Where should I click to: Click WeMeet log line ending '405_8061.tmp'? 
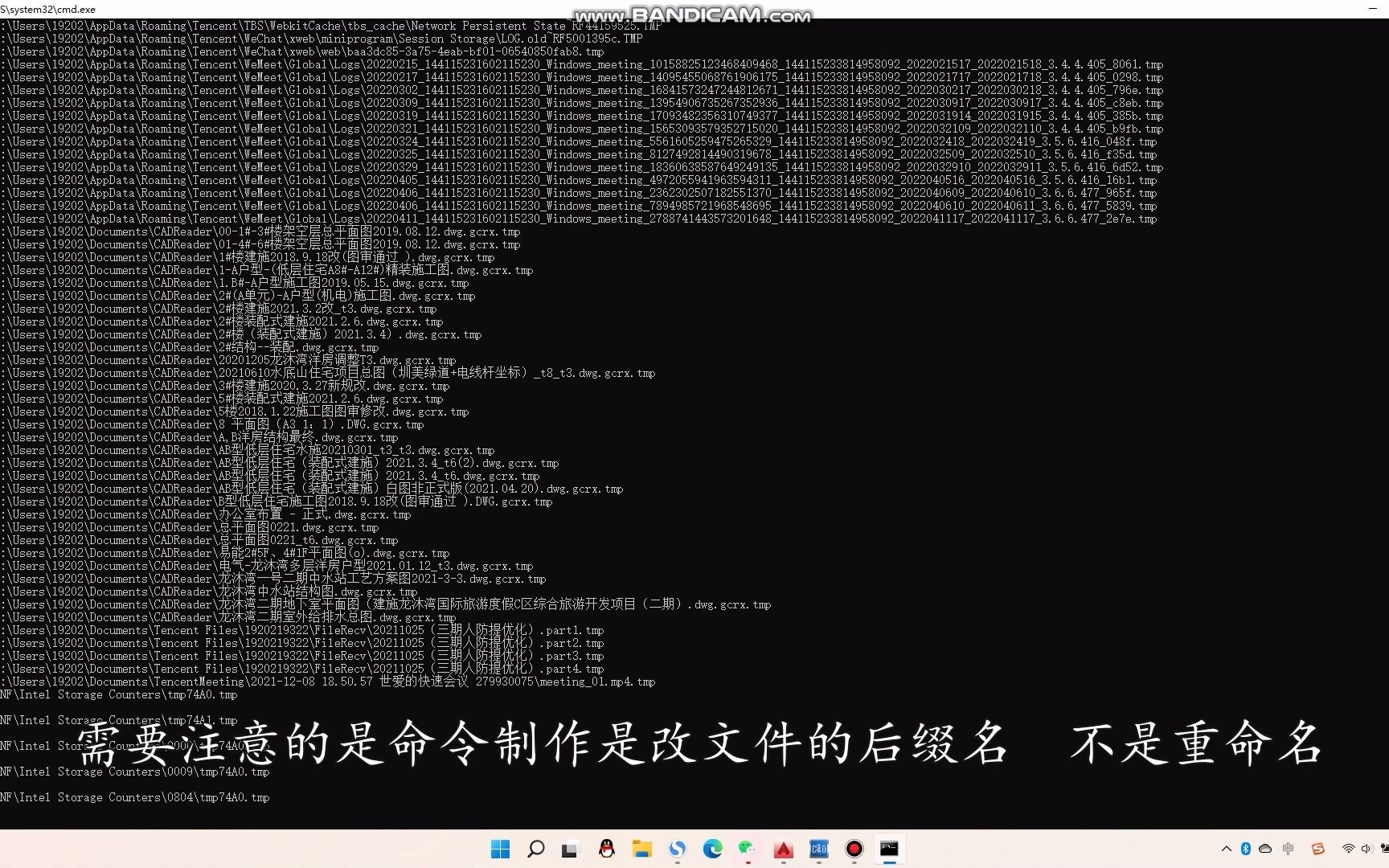pos(582,64)
